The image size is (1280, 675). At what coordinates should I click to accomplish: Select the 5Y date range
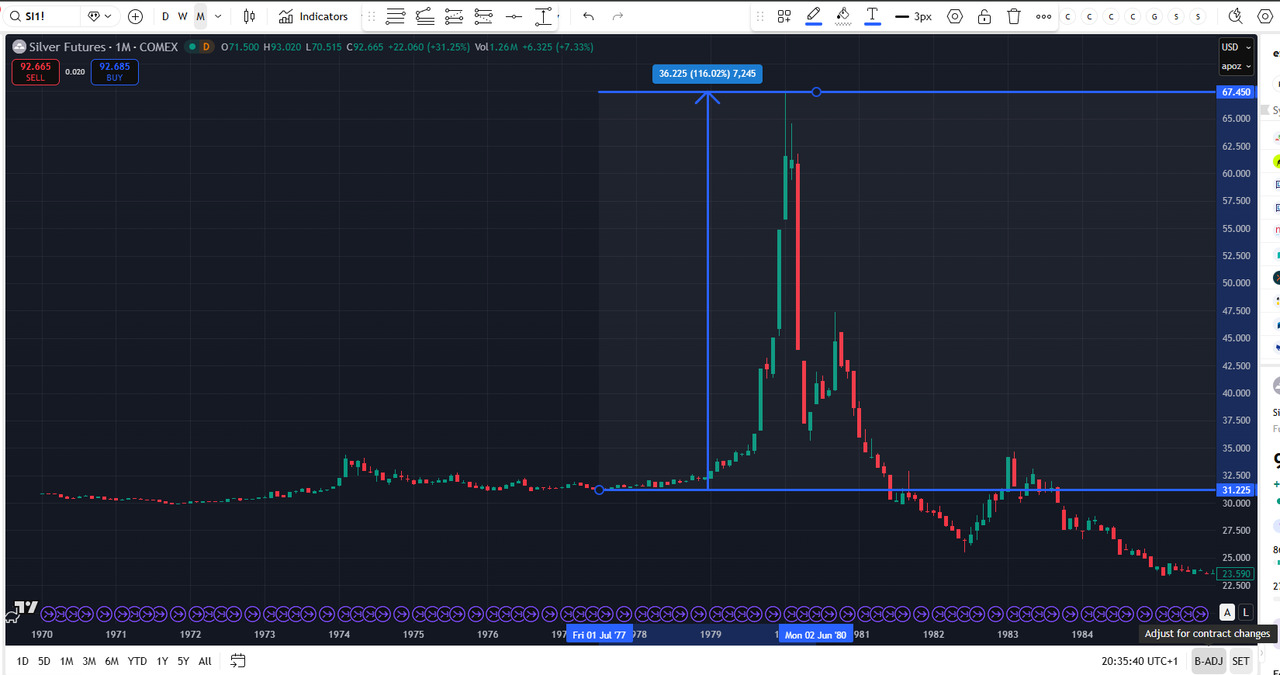tap(183, 661)
